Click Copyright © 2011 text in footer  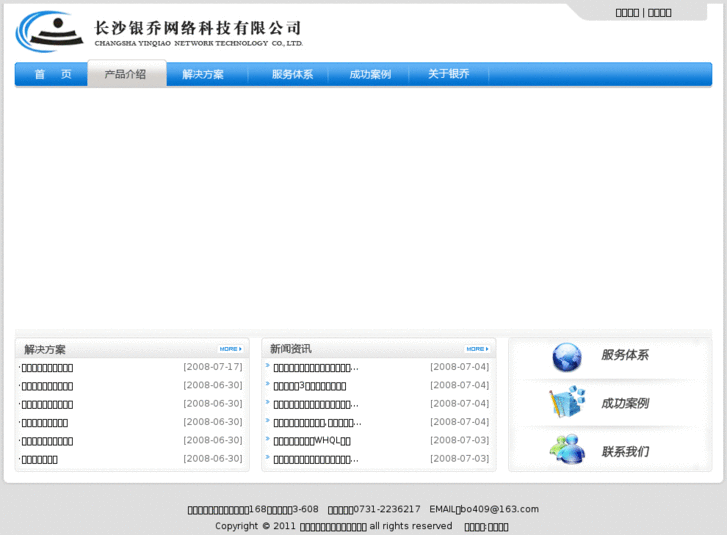click(255, 526)
